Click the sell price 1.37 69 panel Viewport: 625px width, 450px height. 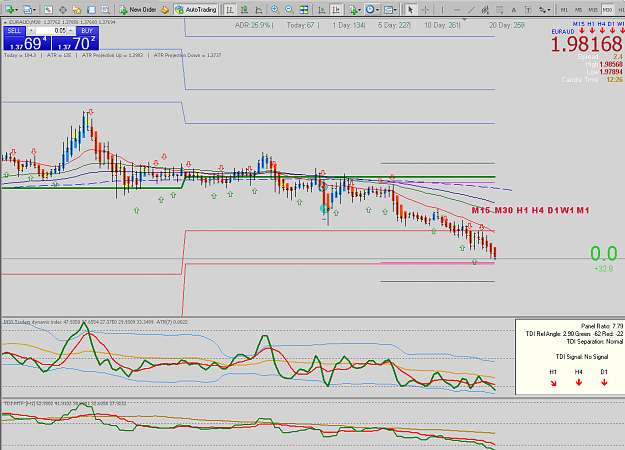pos(27,43)
